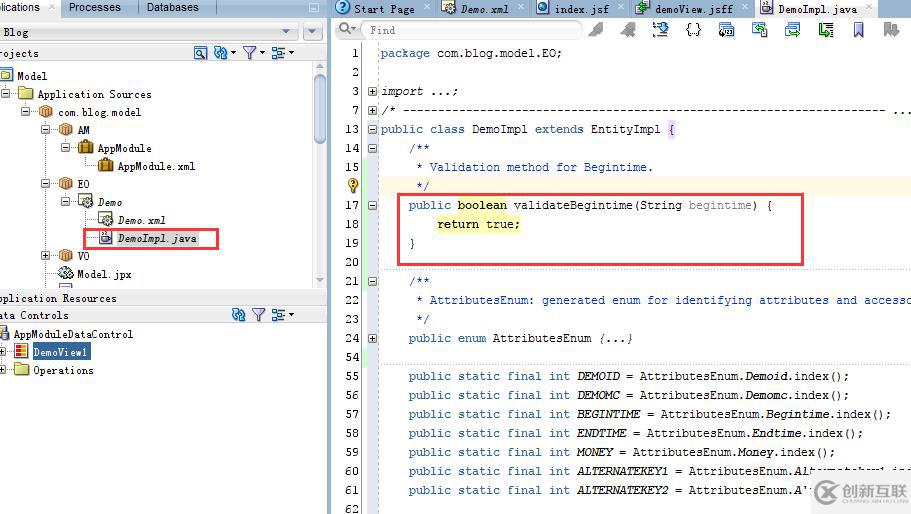Click the Data Controls Display Options icon
Image resolution: width=911 pixels, height=514 pixels.
279,315
